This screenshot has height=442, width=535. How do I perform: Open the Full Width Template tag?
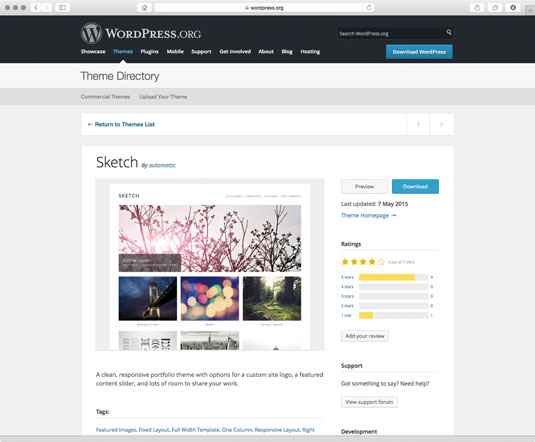pos(195,430)
